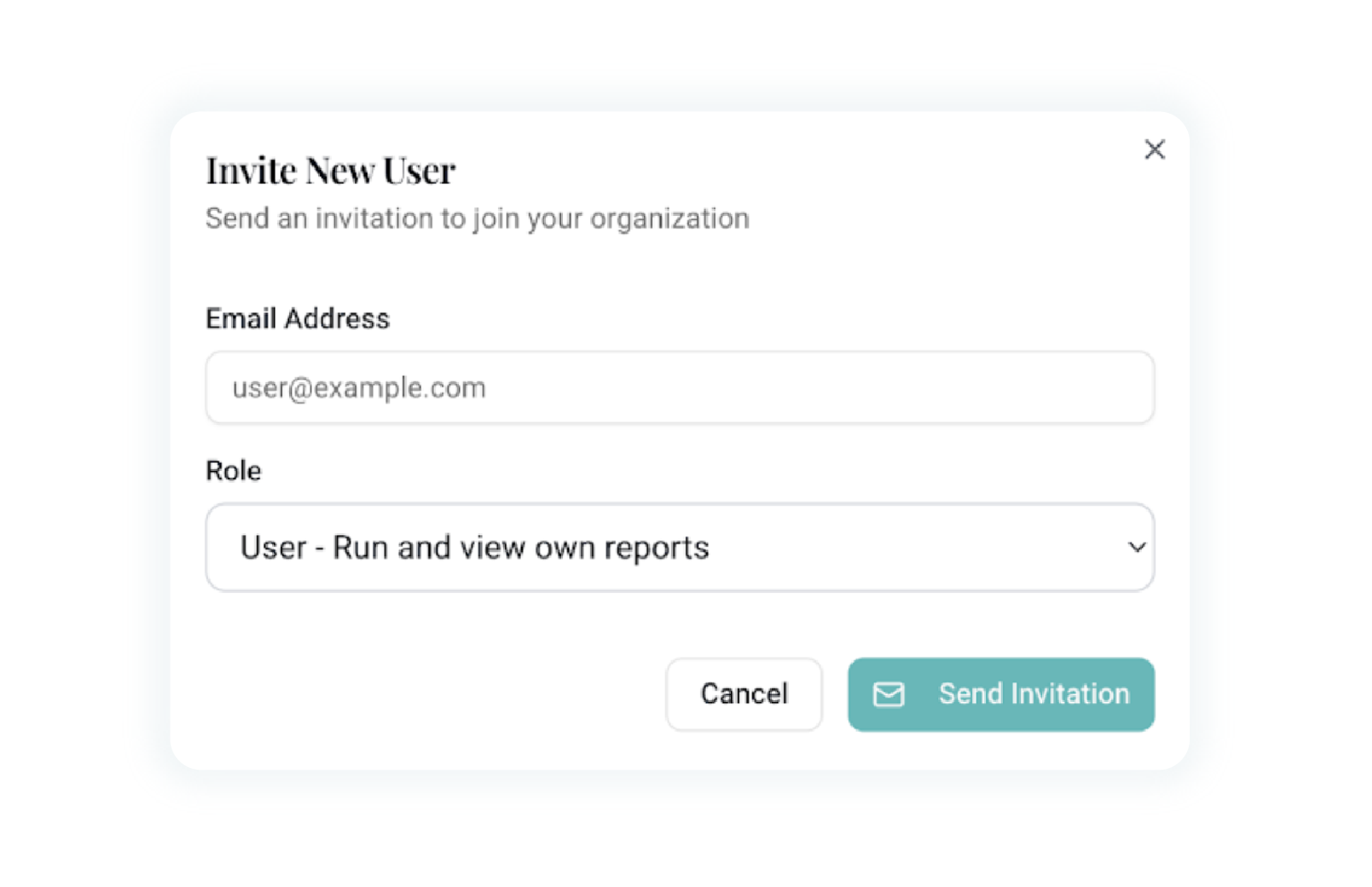Click the chevron on the Role selector

[x=1136, y=547]
